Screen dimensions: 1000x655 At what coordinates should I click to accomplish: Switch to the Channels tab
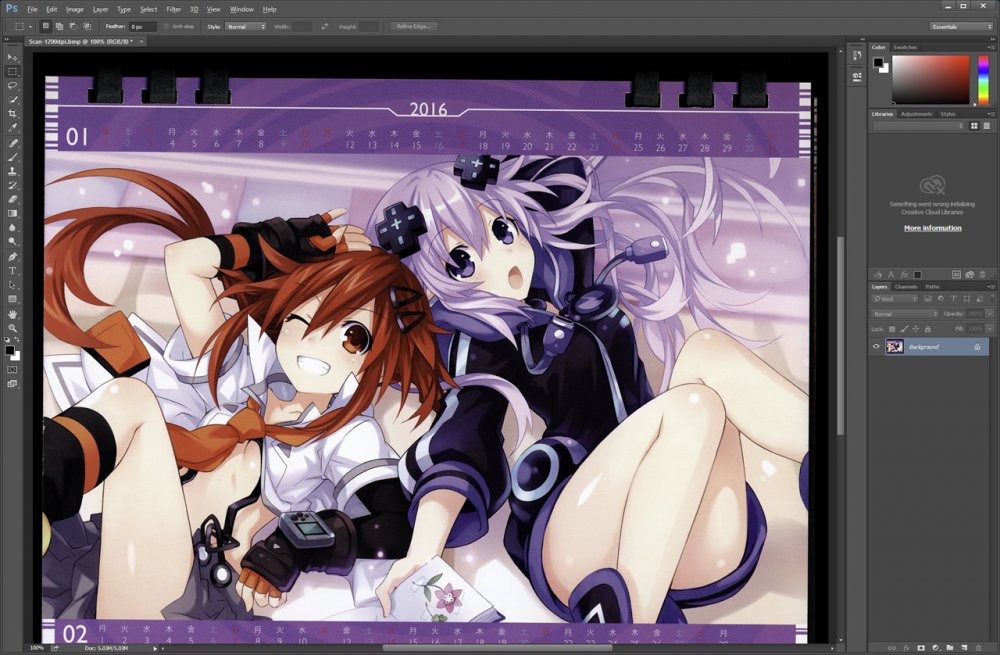tap(906, 287)
